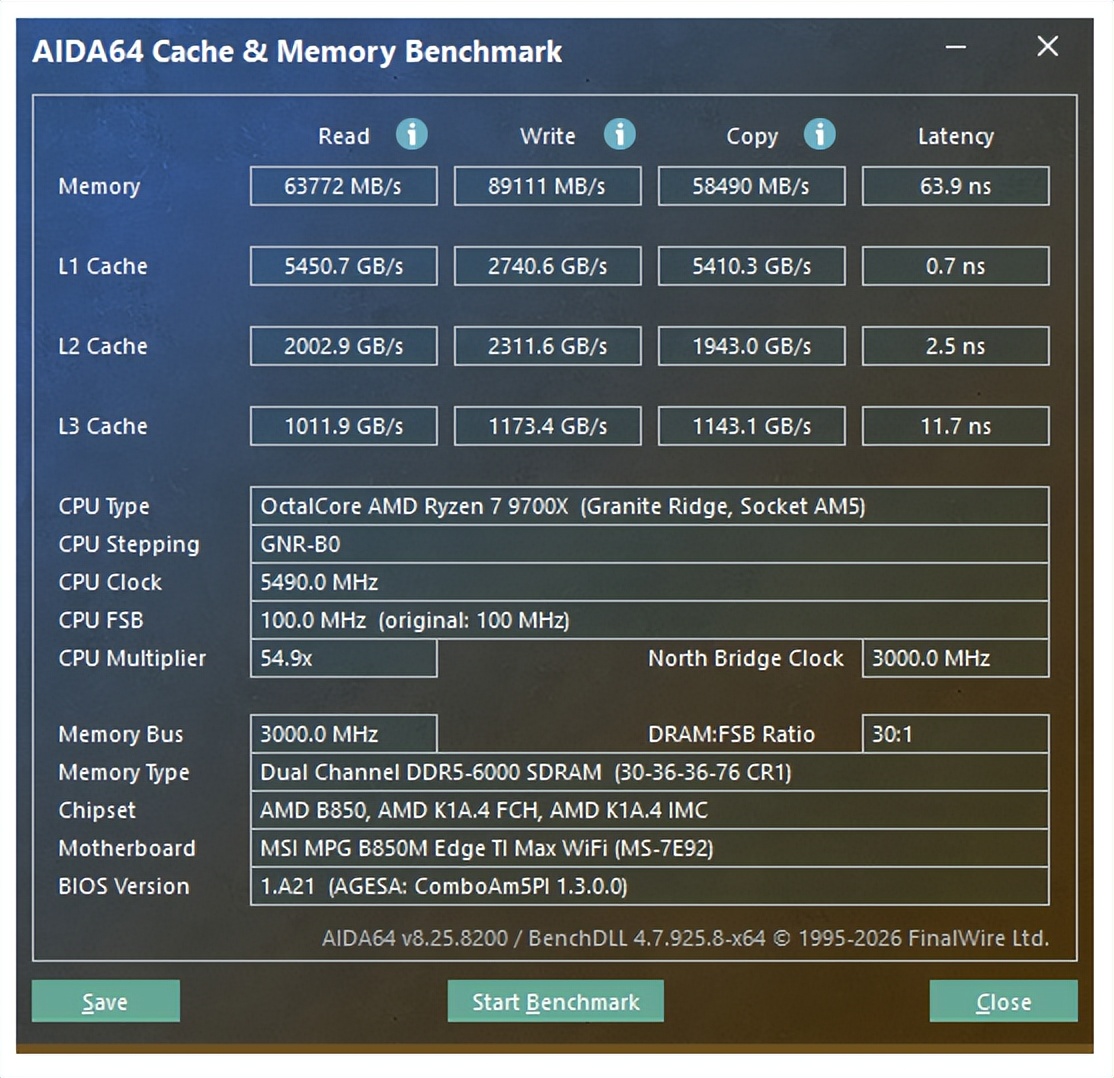Click the info icon next to Copy
The height and width of the screenshot is (1078, 1114).
click(820, 134)
